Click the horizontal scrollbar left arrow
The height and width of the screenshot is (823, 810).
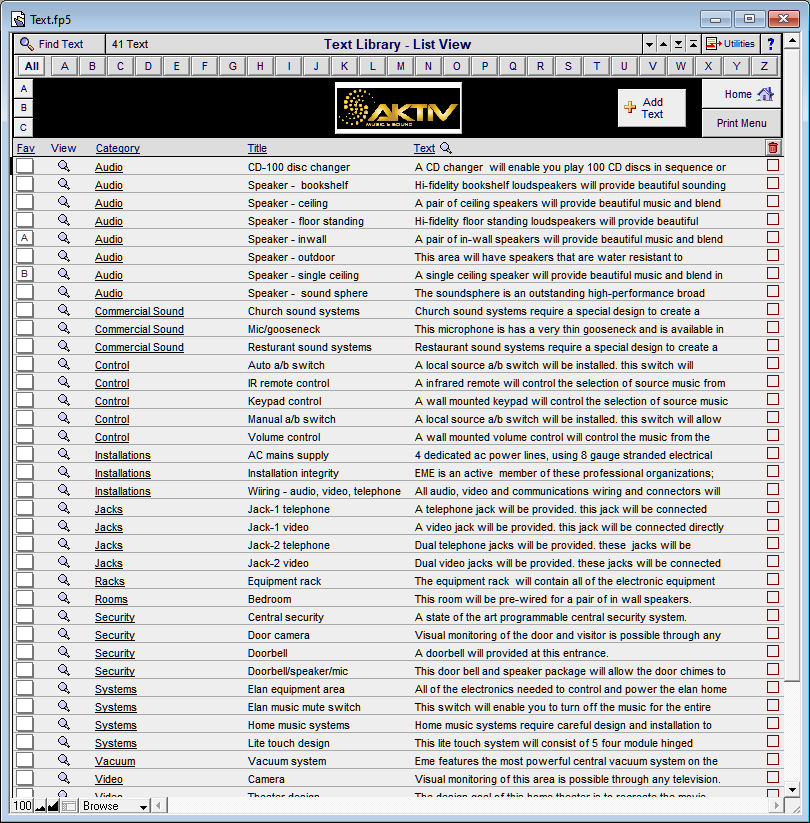click(159, 805)
